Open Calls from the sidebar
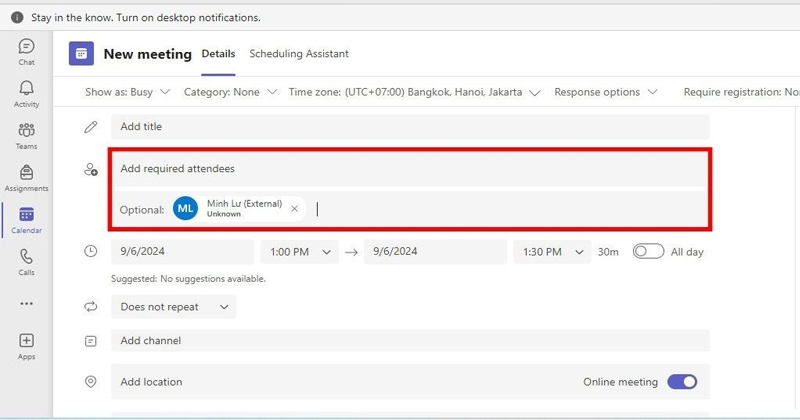The width and height of the screenshot is (800, 420). 27,262
